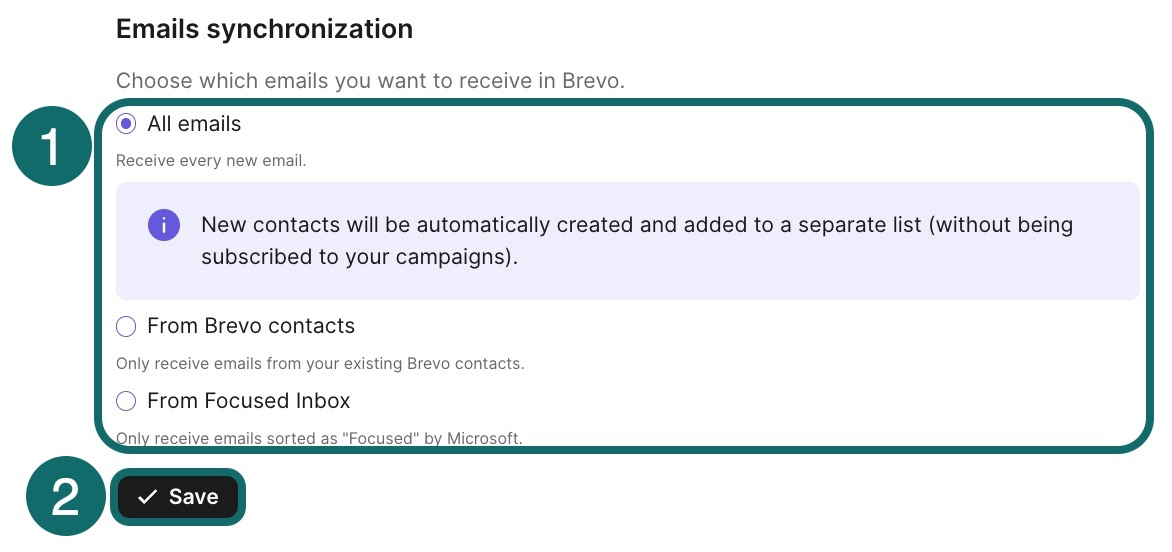Click the From Focused Inbox label

click(249, 401)
